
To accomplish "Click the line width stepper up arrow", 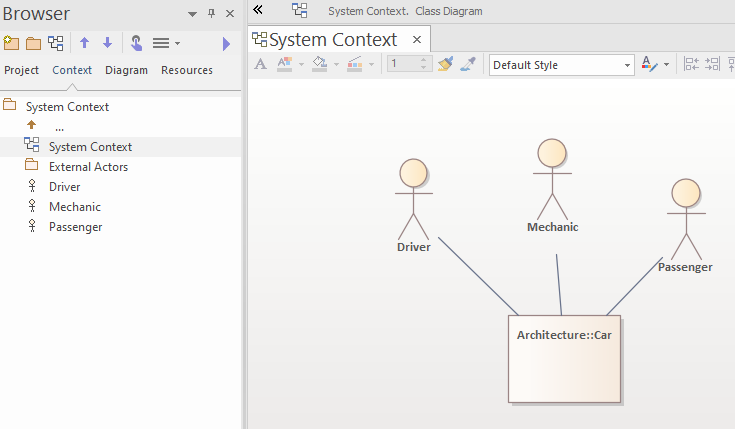I will (424, 60).
